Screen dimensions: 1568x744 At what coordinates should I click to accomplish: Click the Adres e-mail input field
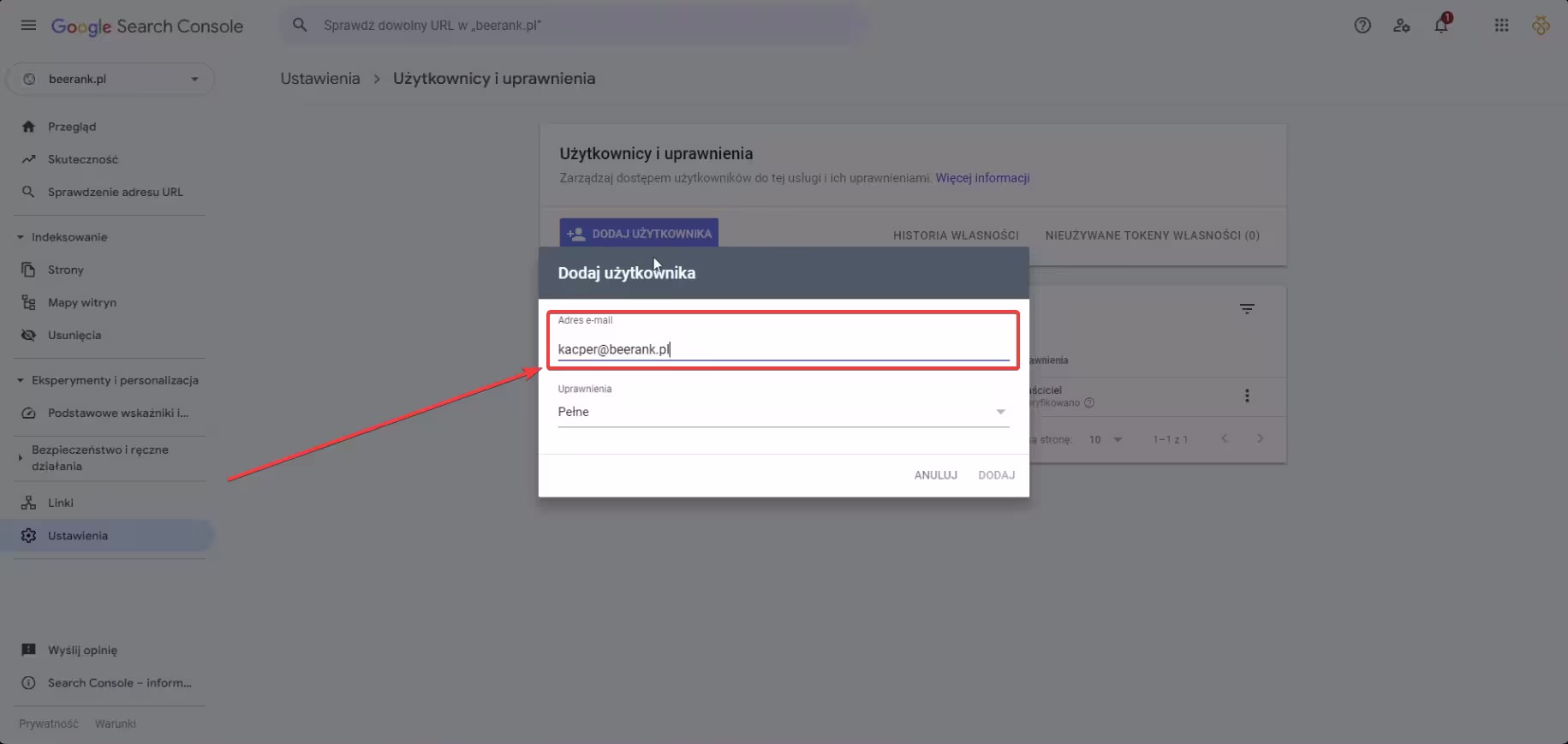pyautogui.click(x=783, y=348)
